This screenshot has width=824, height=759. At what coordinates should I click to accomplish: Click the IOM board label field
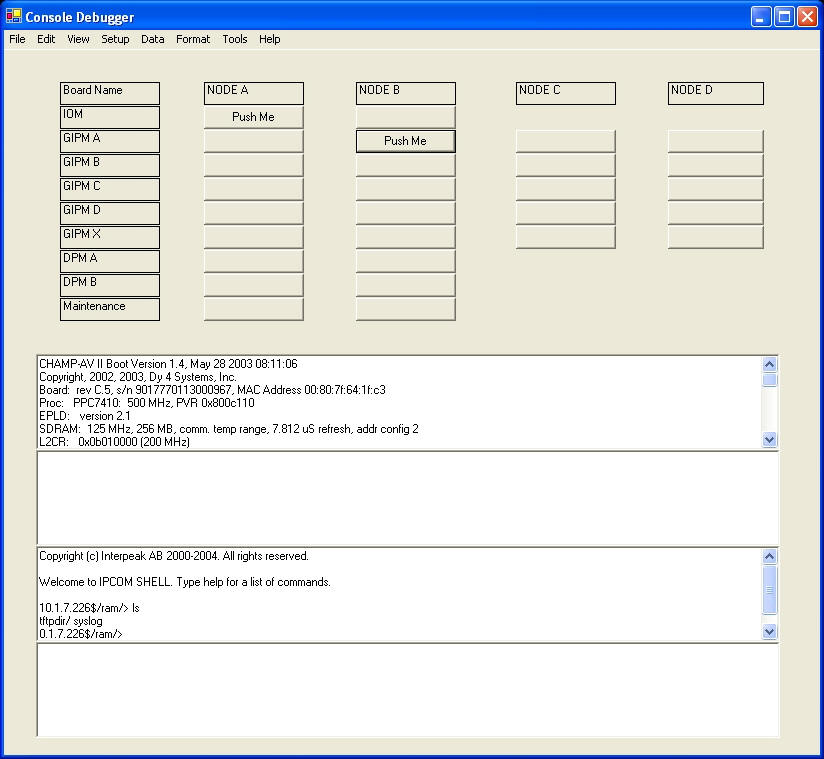[x=110, y=117]
